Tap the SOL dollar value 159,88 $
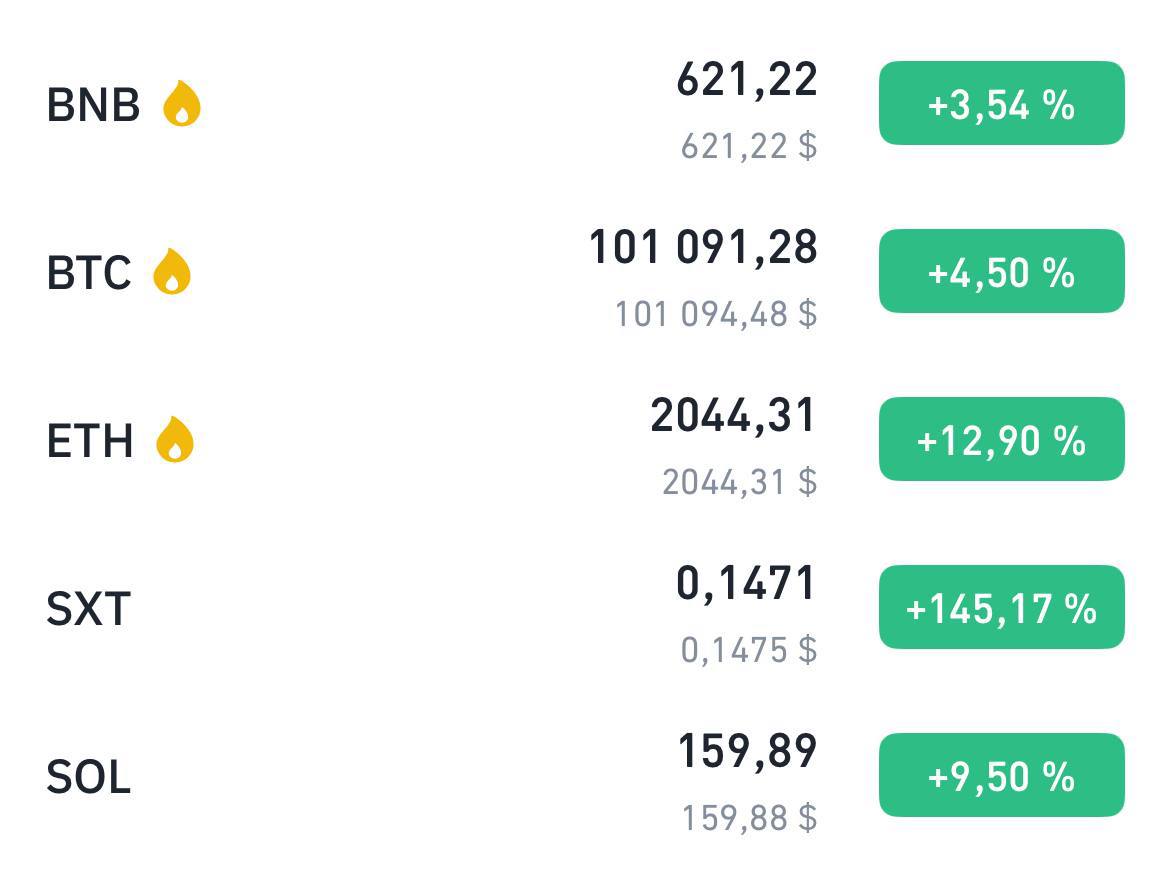 [750, 817]
